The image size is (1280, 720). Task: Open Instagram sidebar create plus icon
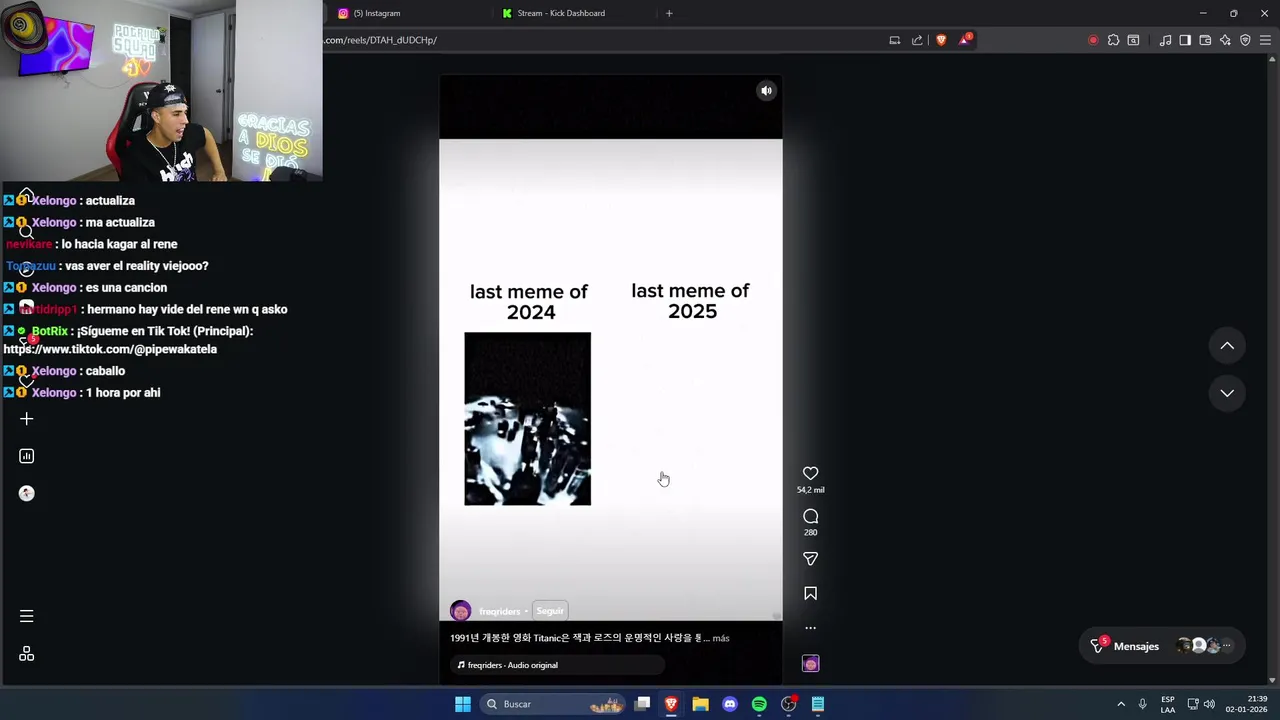click(x=27, y=419)
